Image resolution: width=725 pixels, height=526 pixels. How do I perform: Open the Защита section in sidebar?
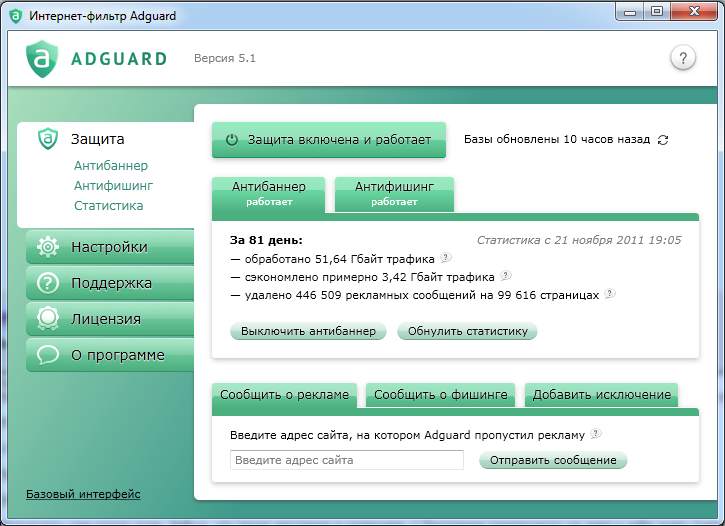[98, 139]
